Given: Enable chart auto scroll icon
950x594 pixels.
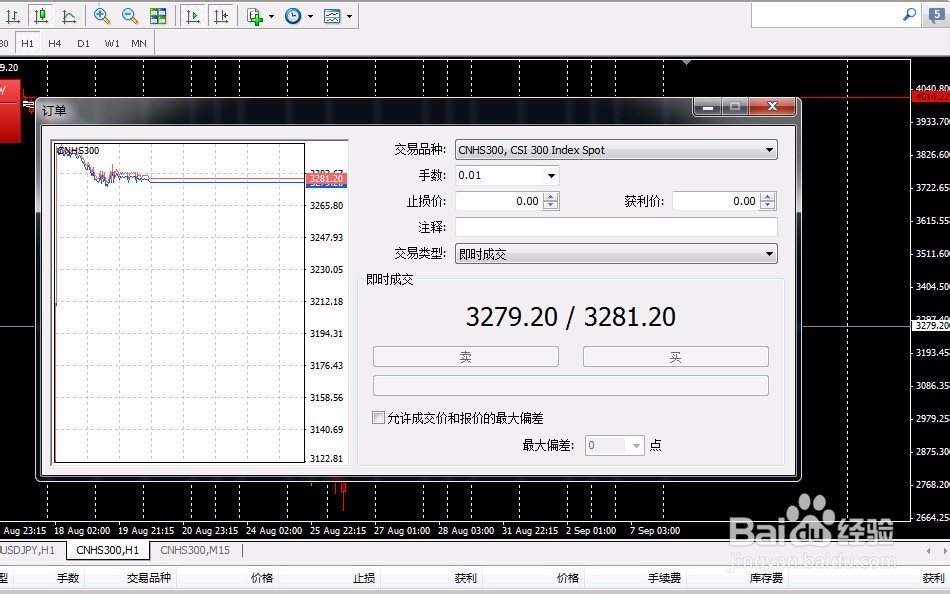Looking at the screenshot, I should (x=193, y=16).
